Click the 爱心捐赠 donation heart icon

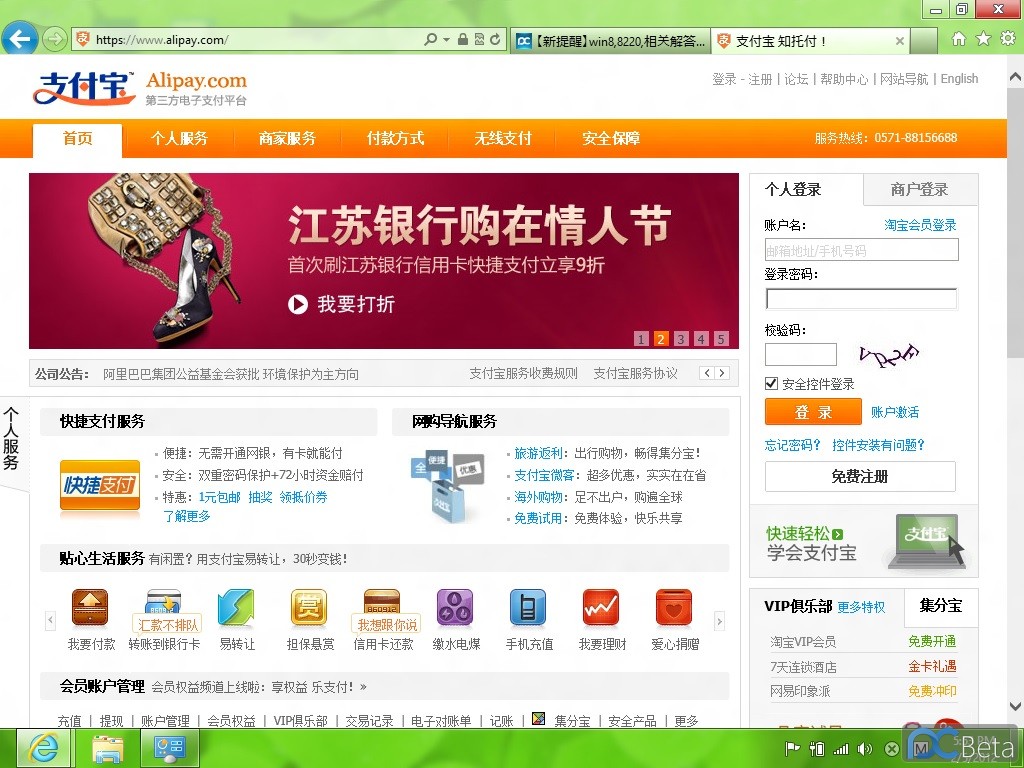coord(674,608)
